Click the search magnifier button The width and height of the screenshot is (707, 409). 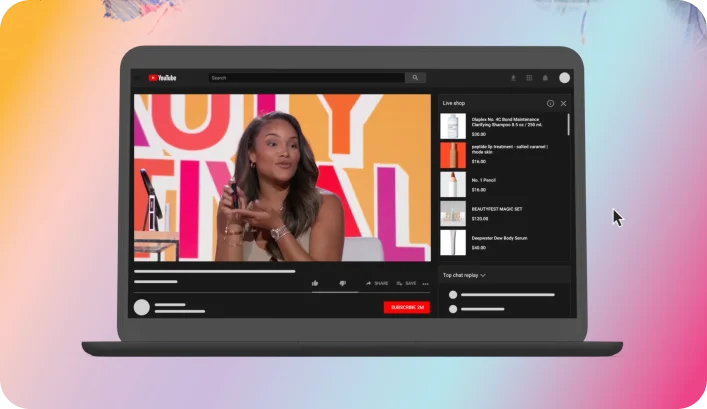click(415, 78)
